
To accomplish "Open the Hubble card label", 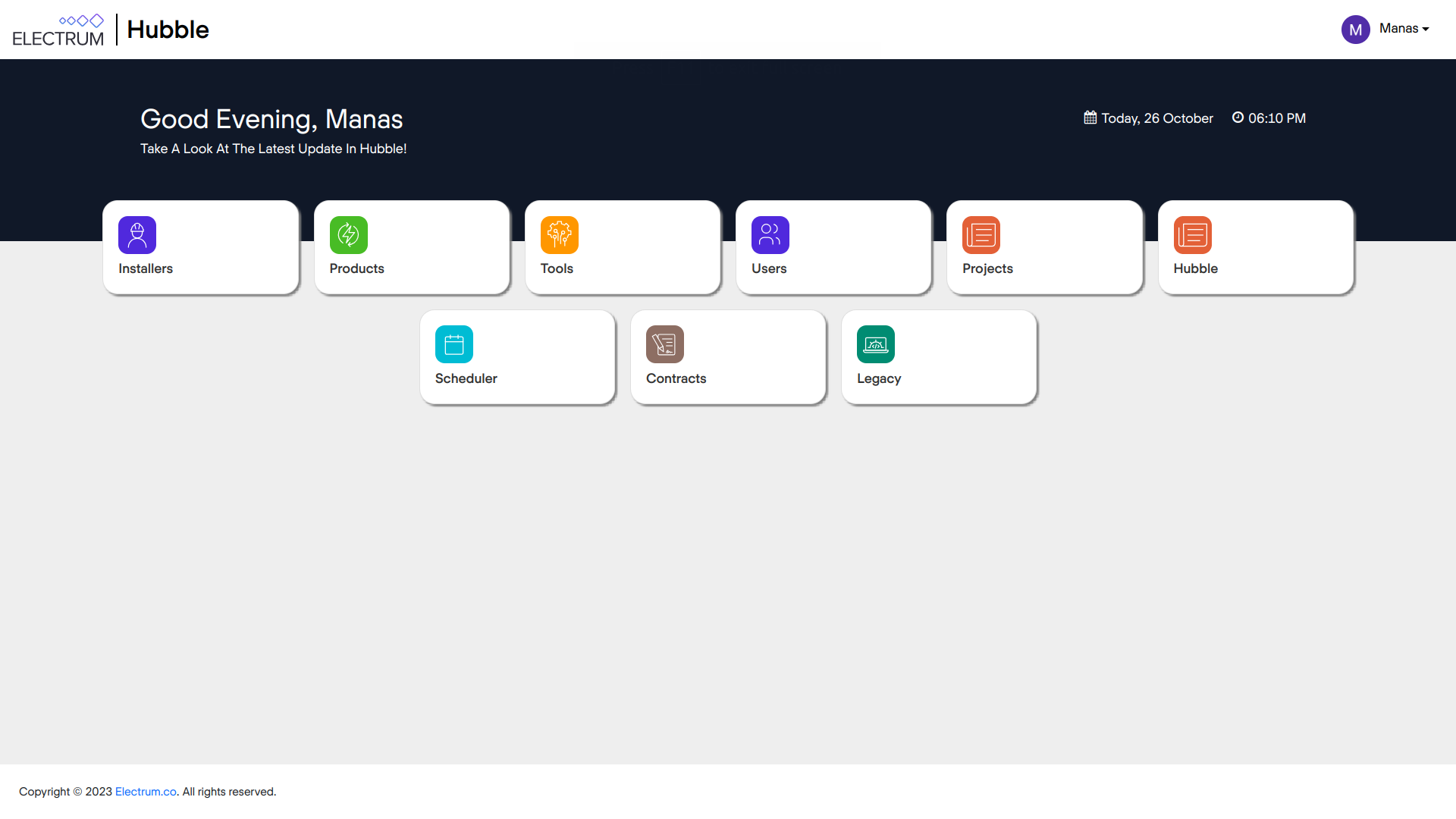I will tap(1196, 268).
